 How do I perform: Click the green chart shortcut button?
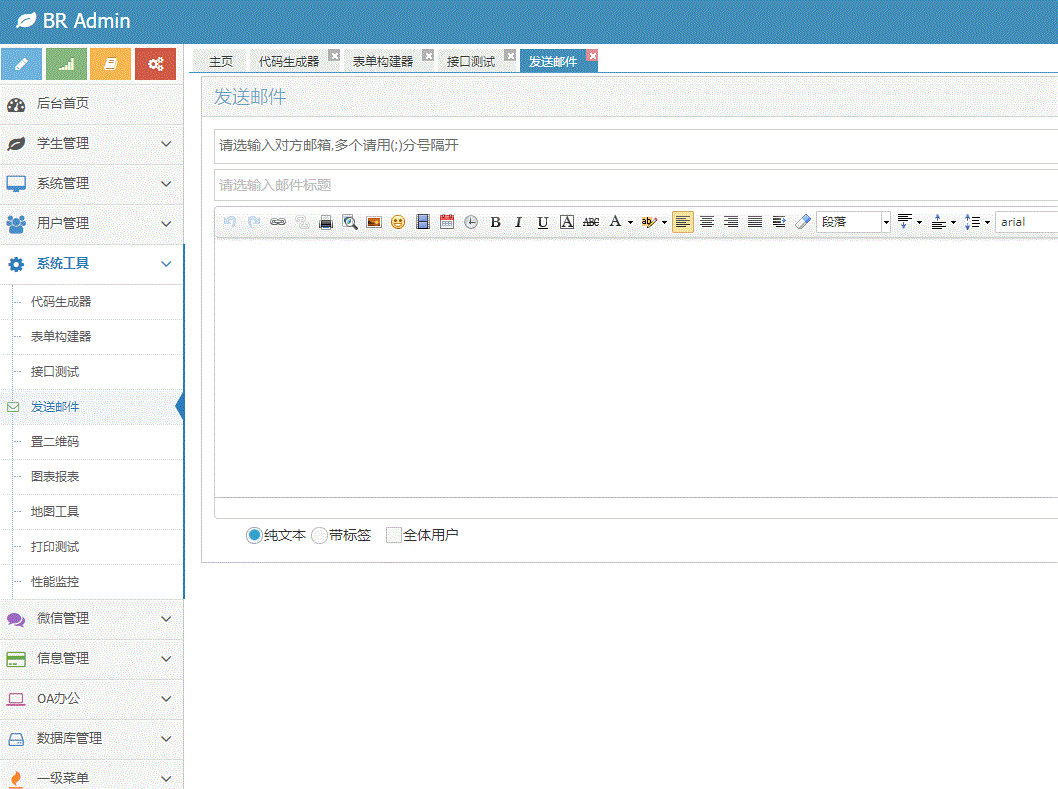point(66,64)
